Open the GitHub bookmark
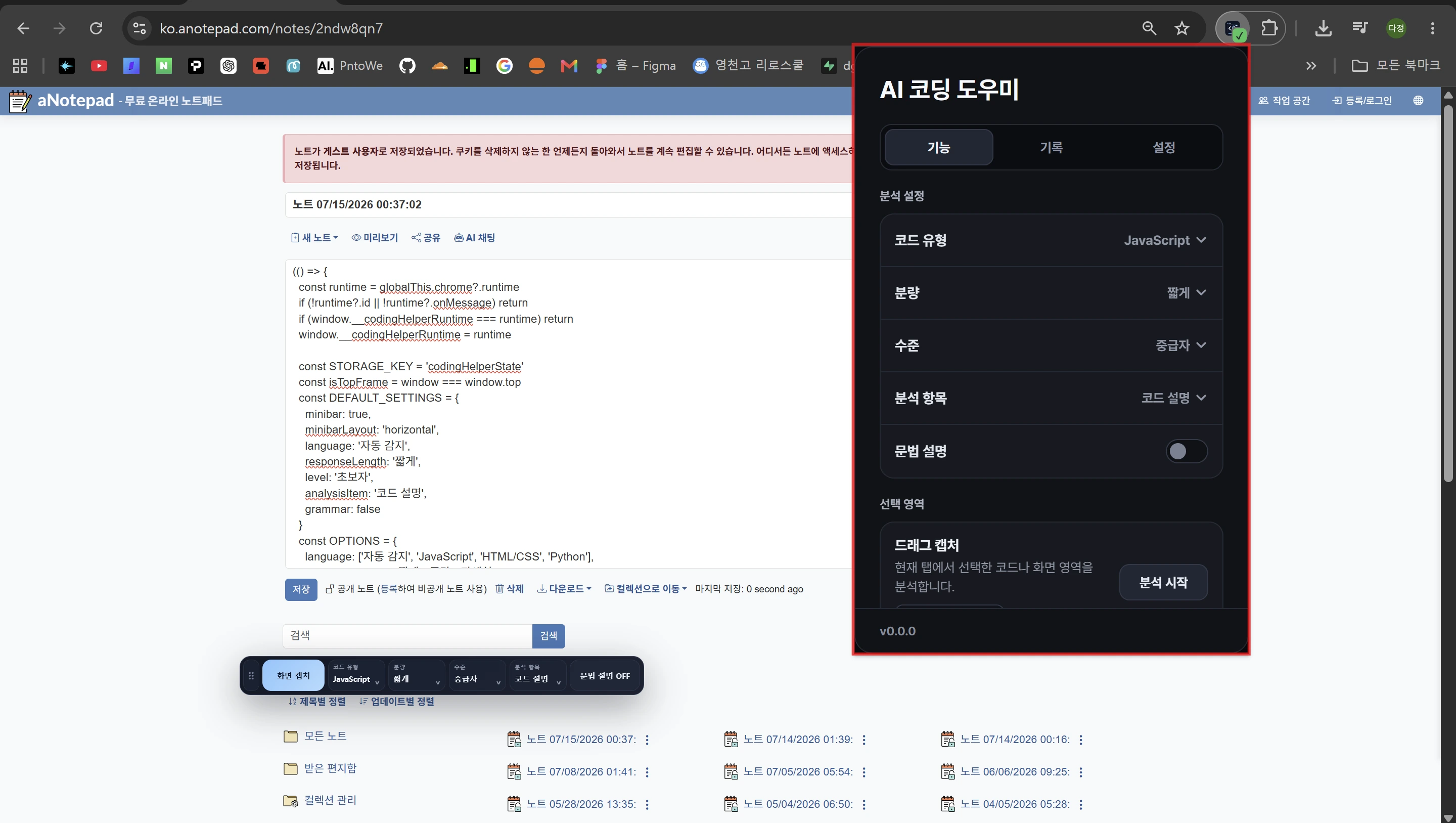1456x823 pixels. coord(407,66)
